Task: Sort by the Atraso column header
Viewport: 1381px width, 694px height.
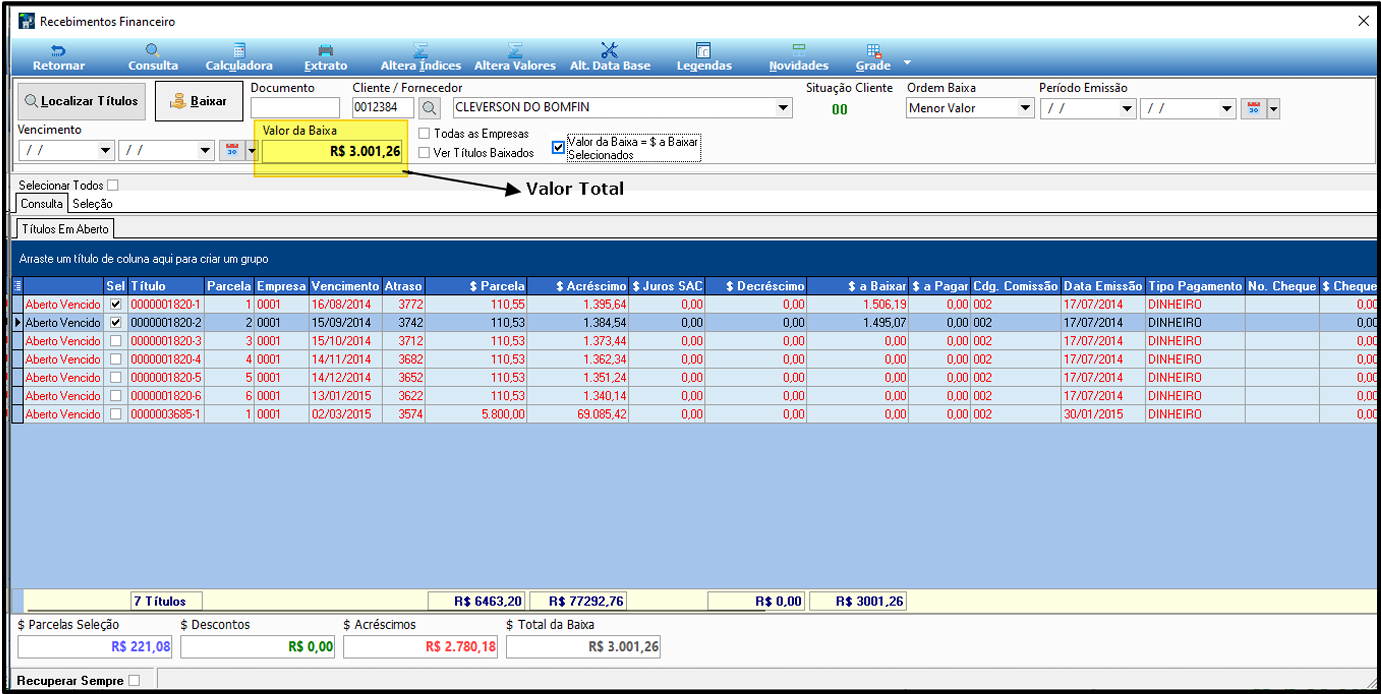Action: pos(404,286)
